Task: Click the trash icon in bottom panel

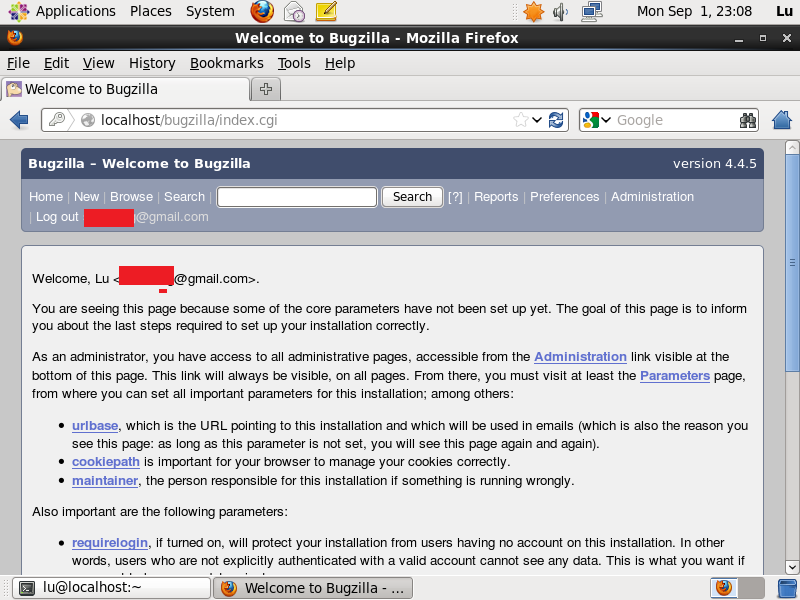Action: (x=787, y=588)
